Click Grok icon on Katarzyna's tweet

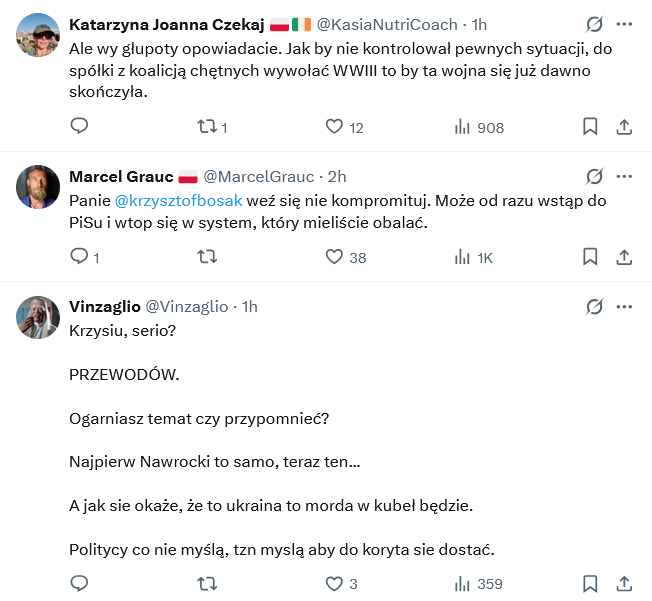(594, 24)
